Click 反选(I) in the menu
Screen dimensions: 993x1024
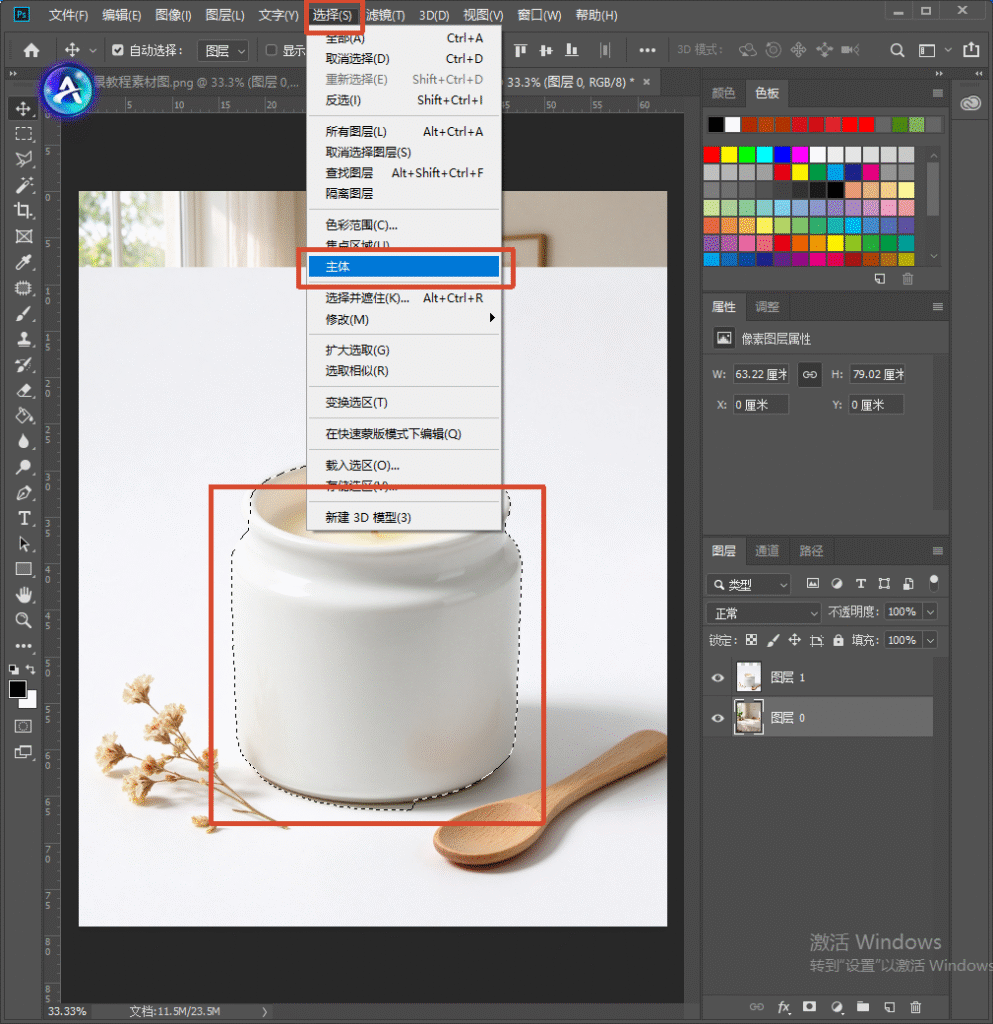click(404, 100)
